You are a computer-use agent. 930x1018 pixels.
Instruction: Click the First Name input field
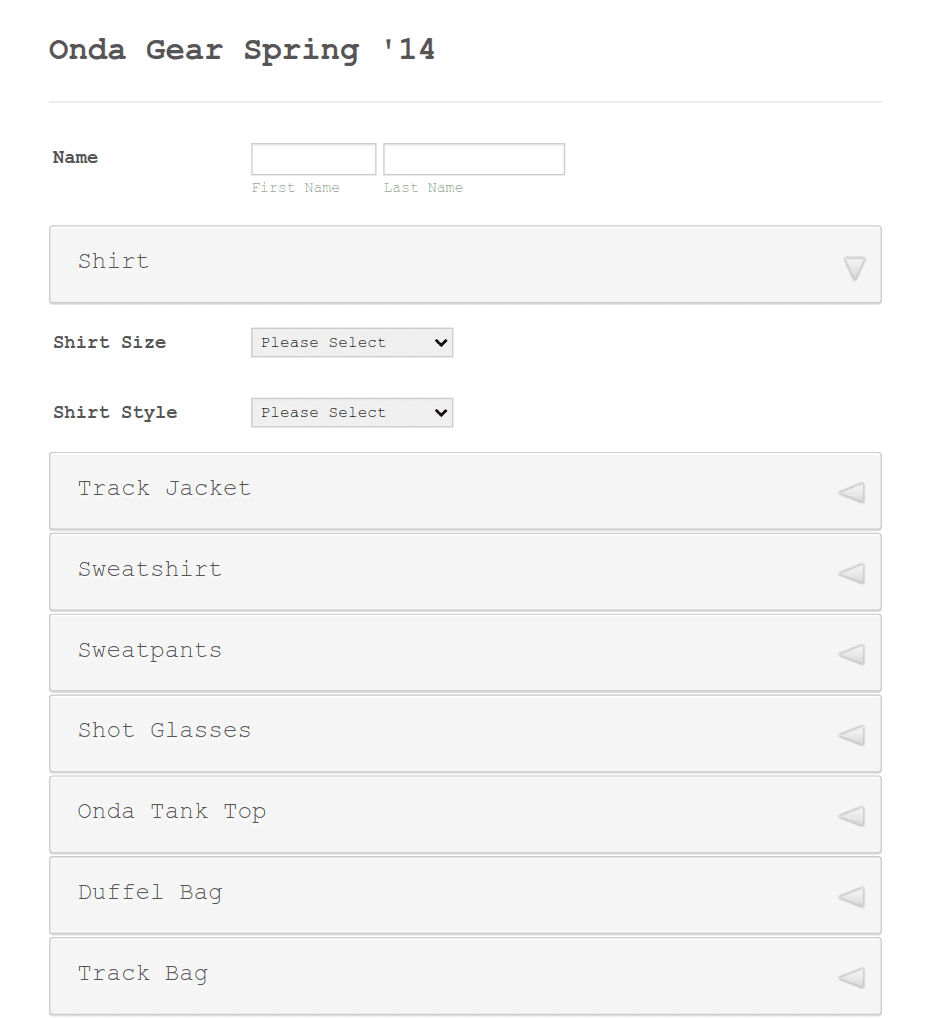coord(314,159)
